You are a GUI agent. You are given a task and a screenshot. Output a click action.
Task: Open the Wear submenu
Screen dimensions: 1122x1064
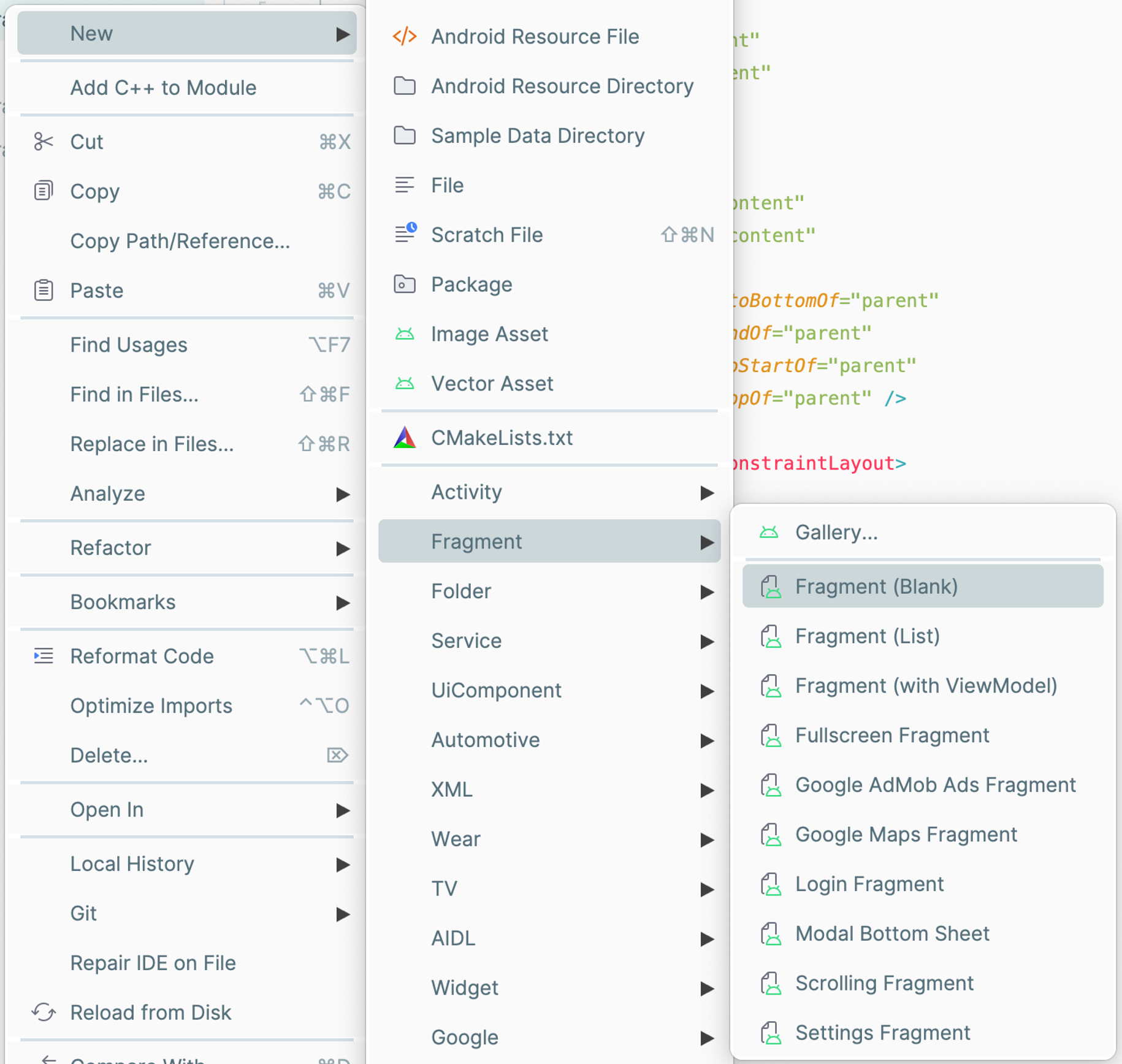click(x=549, y=838)
